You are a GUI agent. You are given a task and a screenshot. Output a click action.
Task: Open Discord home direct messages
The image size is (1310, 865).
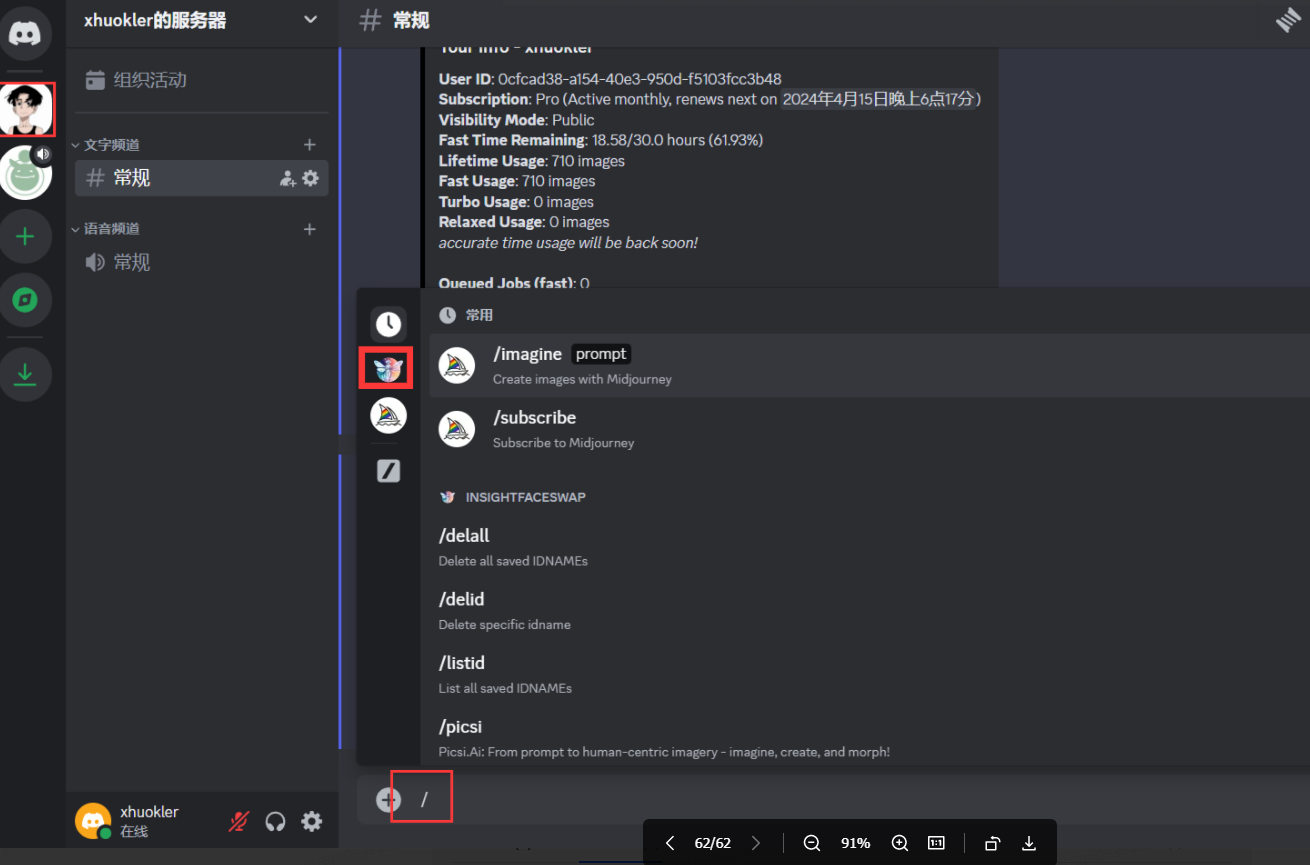26,32
